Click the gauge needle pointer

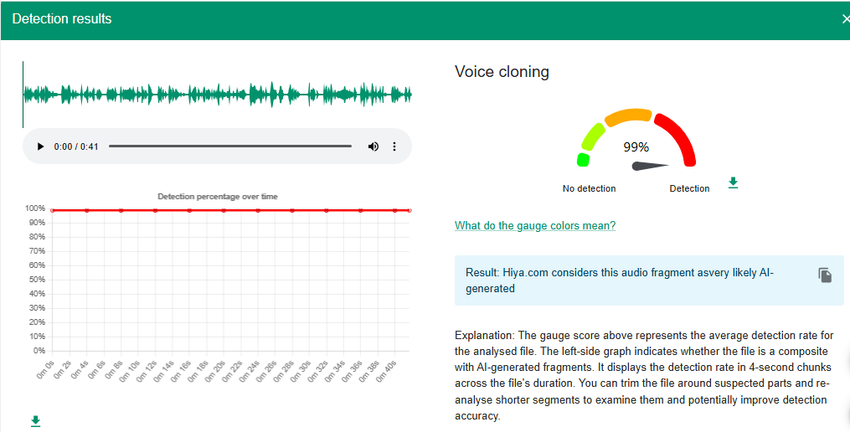click(x=650, y=166)
